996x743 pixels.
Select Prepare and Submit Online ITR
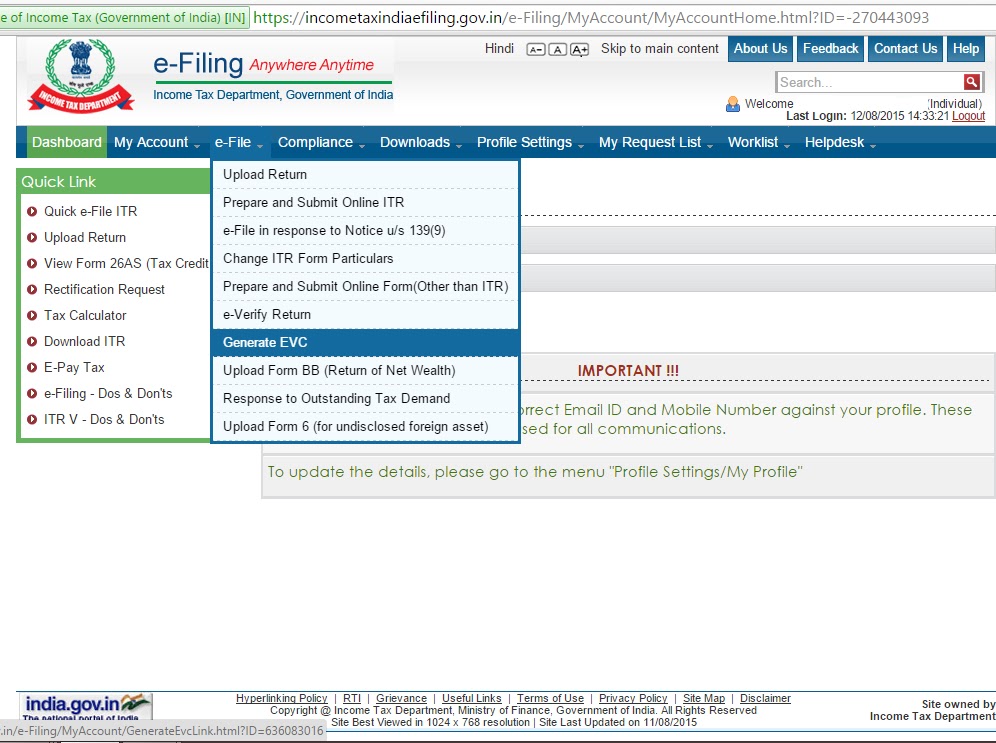pos(365,203)
